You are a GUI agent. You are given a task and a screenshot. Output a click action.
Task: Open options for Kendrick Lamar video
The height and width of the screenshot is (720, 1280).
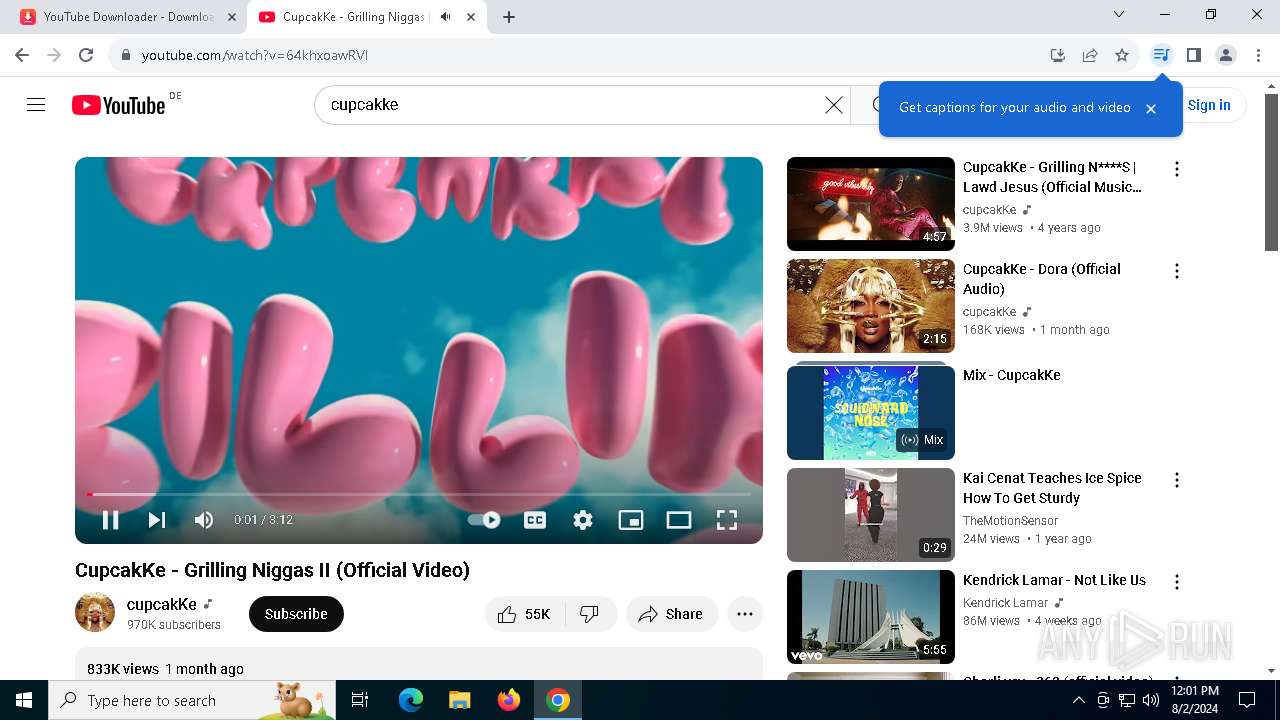[x=1177, y=582]
